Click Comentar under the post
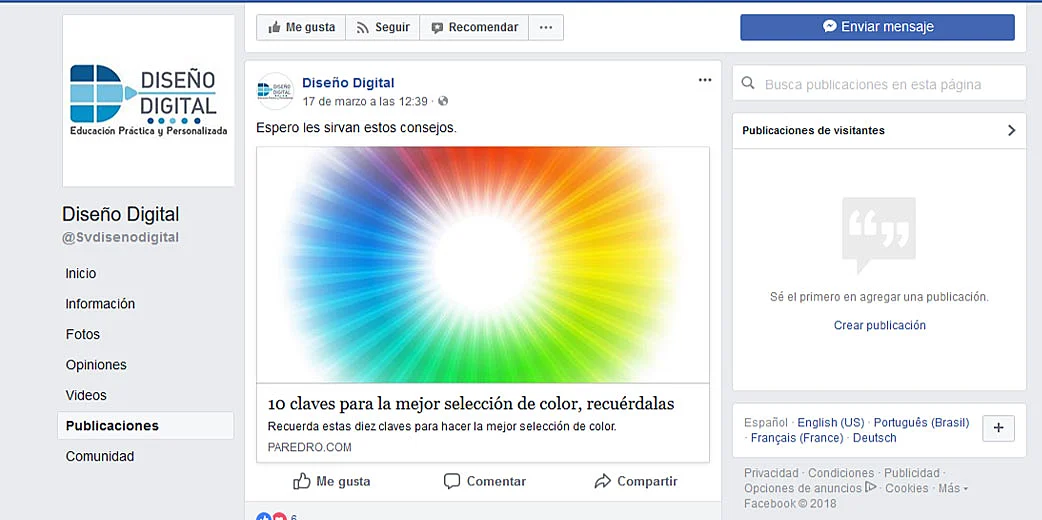 pyautogui.click(x=484, y=481)
